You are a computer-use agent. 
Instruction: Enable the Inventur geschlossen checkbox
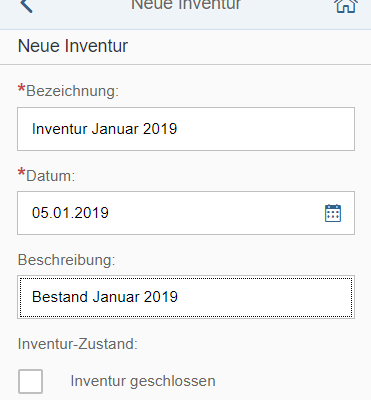click(30, 381)
